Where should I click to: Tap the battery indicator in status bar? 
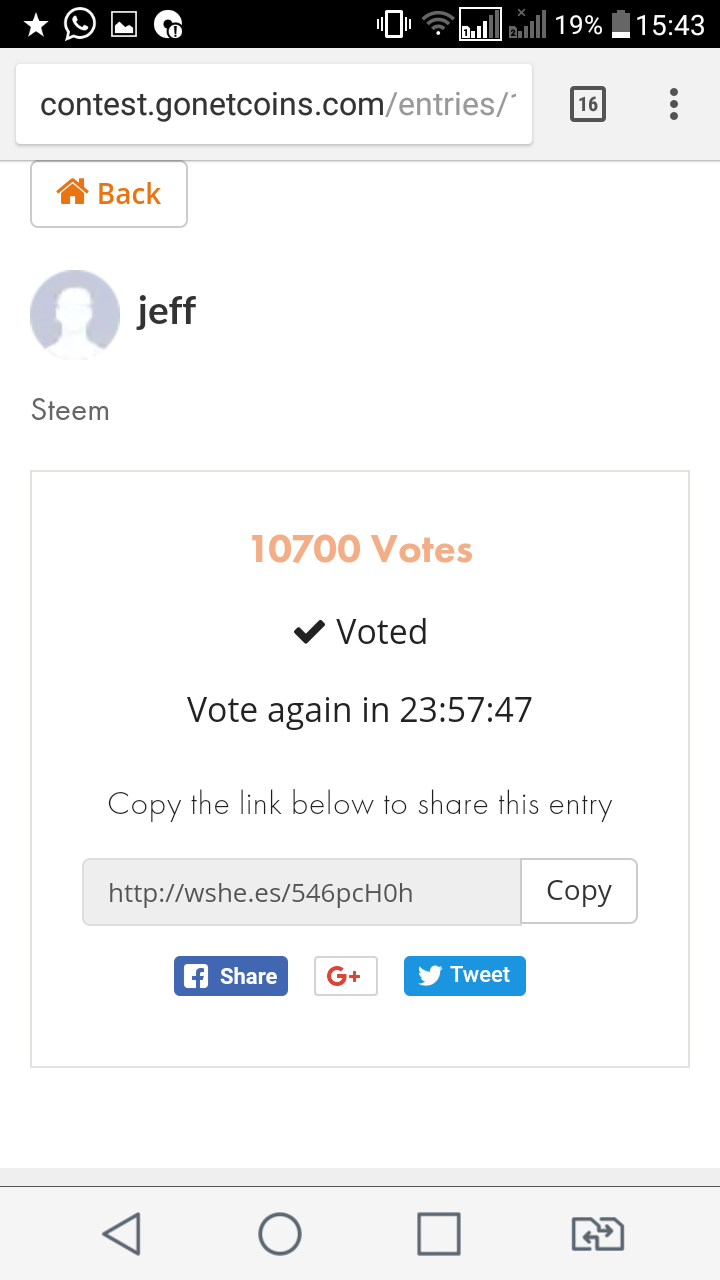tap(620, 24)
